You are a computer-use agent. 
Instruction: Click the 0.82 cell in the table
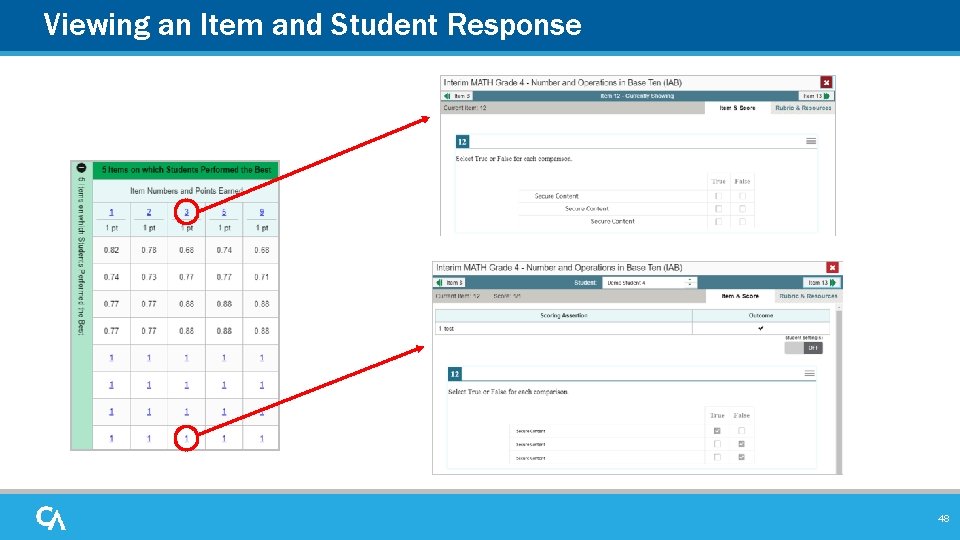(111, 250)
